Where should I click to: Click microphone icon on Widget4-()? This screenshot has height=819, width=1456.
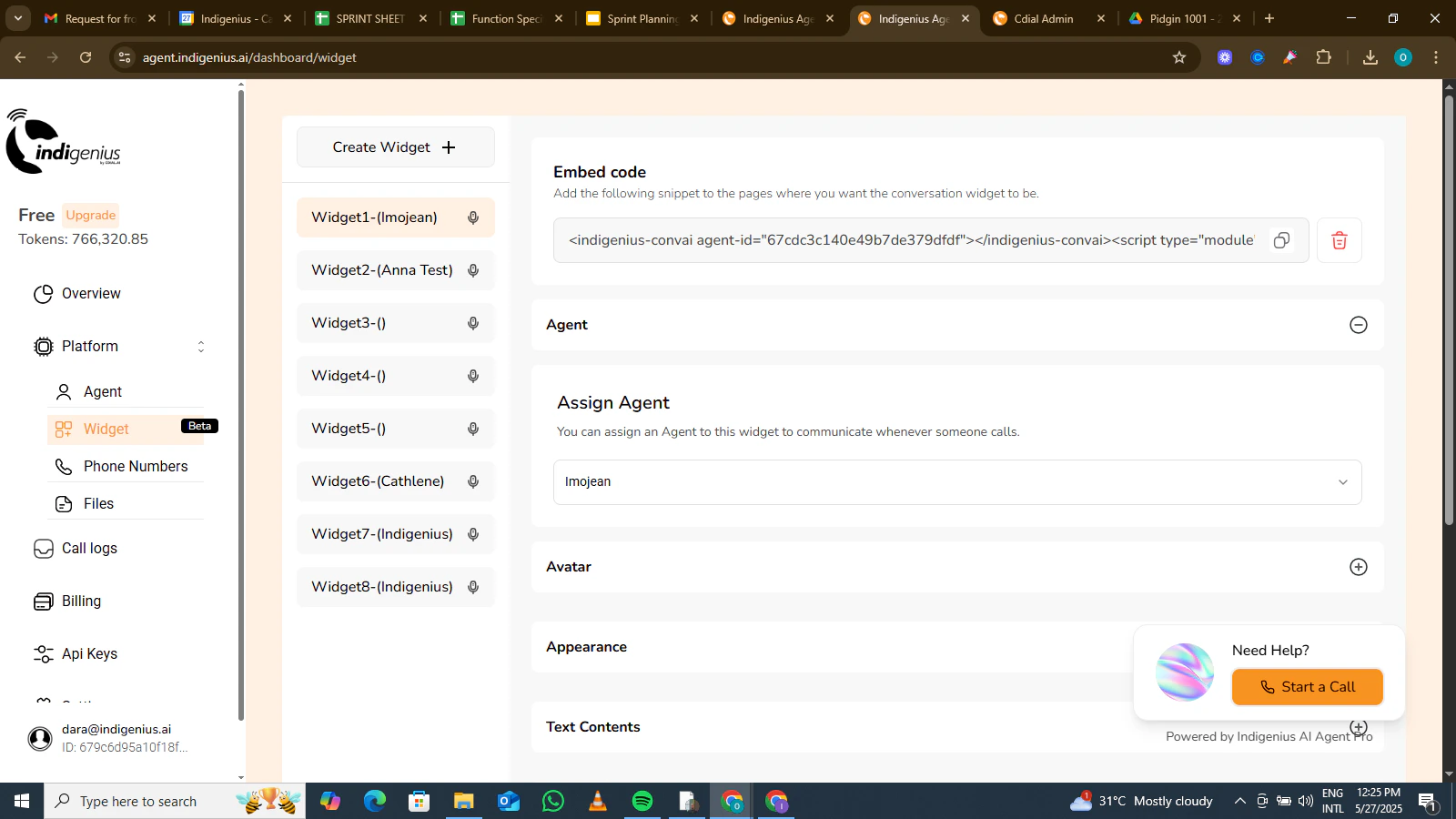pos(473,376)
